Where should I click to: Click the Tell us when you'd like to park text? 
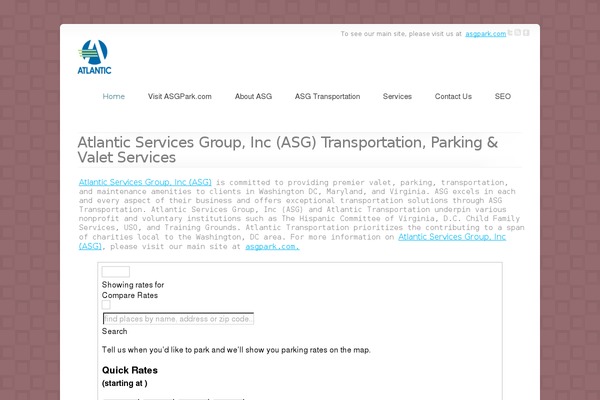point(236,350)
